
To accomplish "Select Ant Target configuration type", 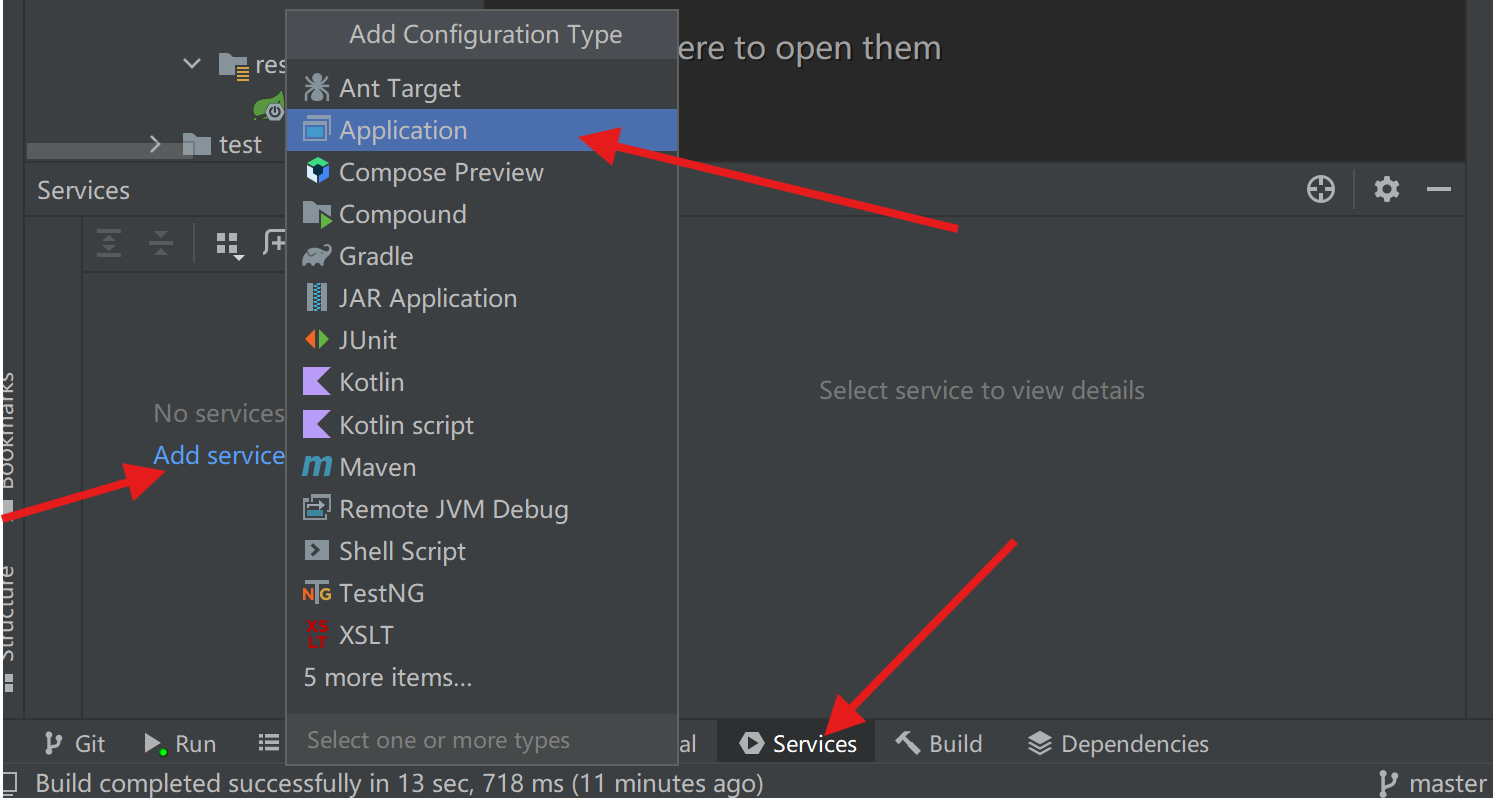I will (x=482, y=88).
